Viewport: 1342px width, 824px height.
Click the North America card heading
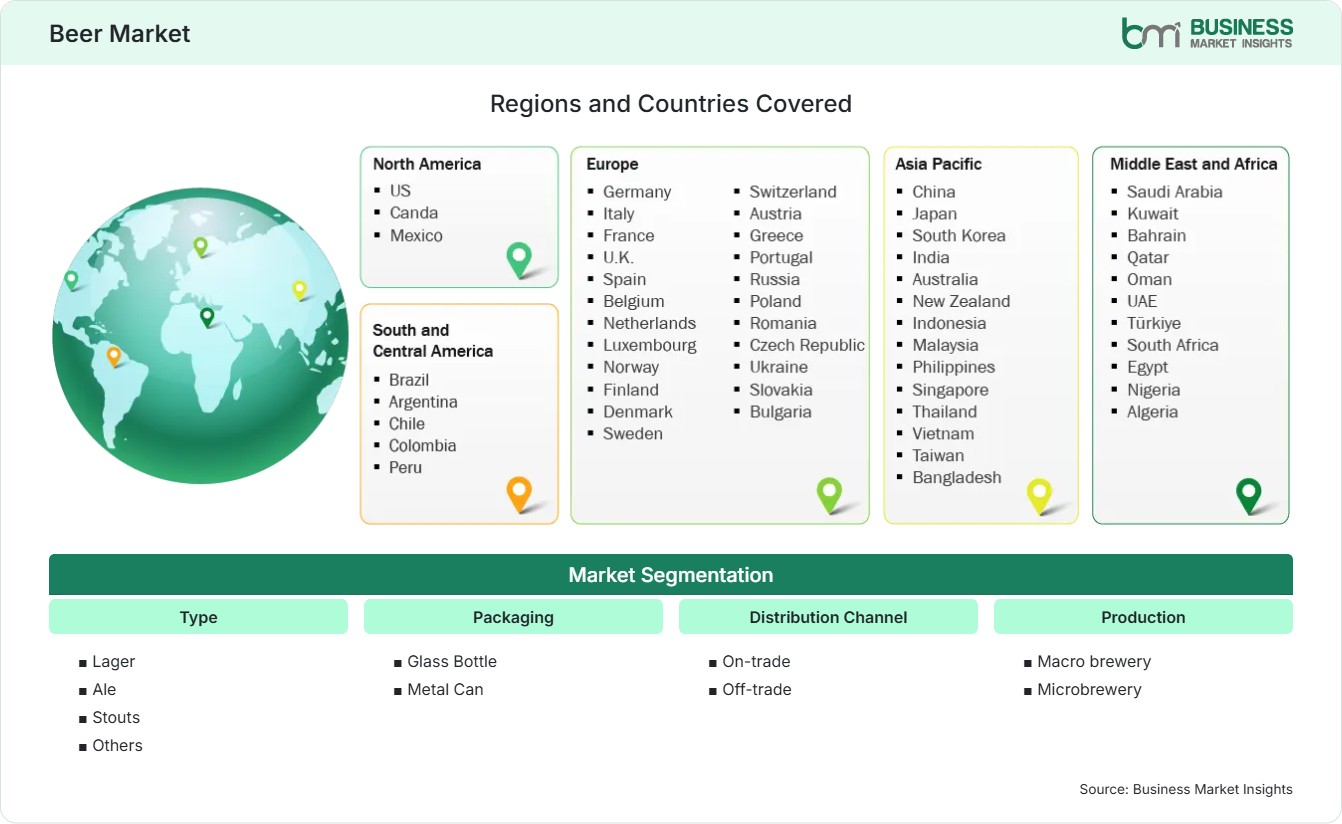point(427,164)
